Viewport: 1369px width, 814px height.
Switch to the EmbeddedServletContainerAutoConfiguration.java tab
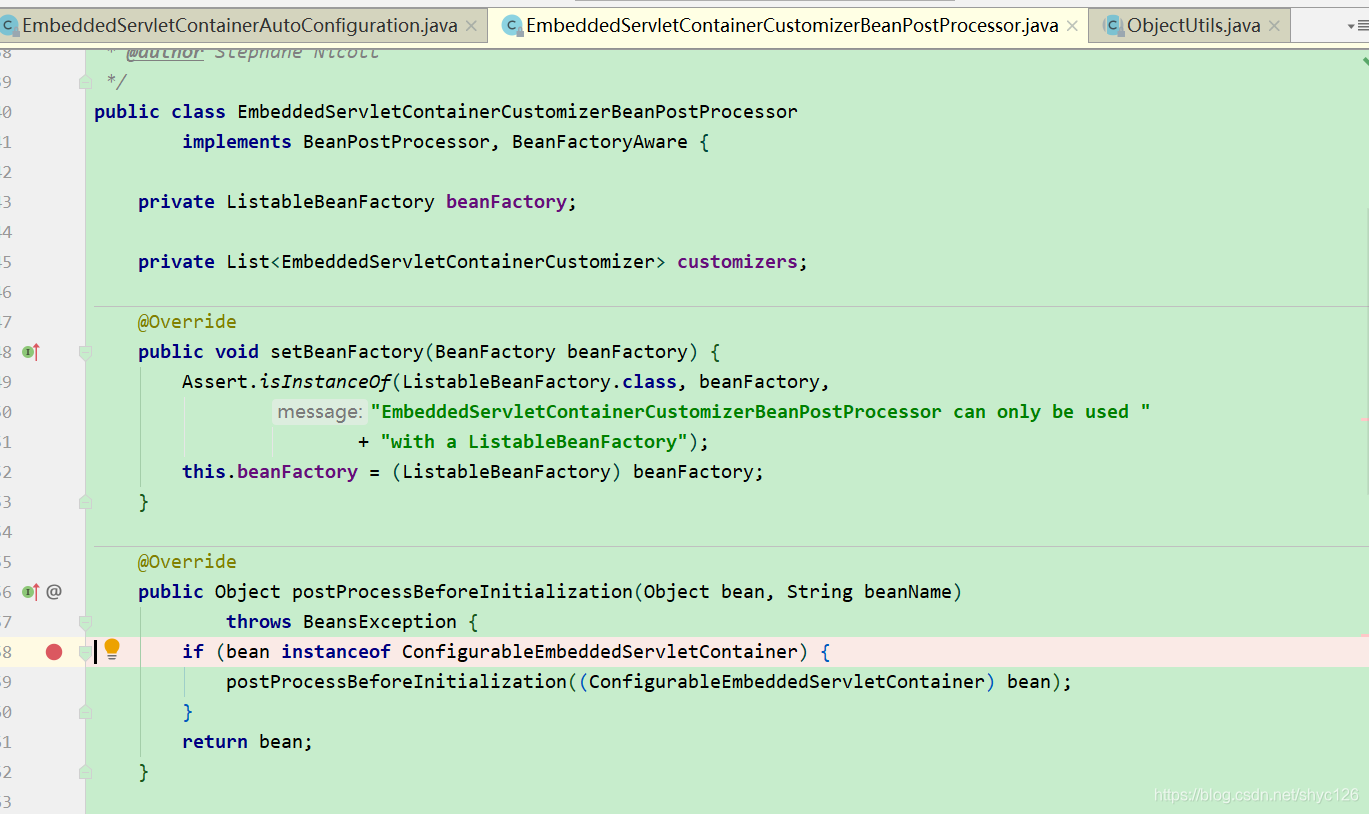(x=230, y=25)
